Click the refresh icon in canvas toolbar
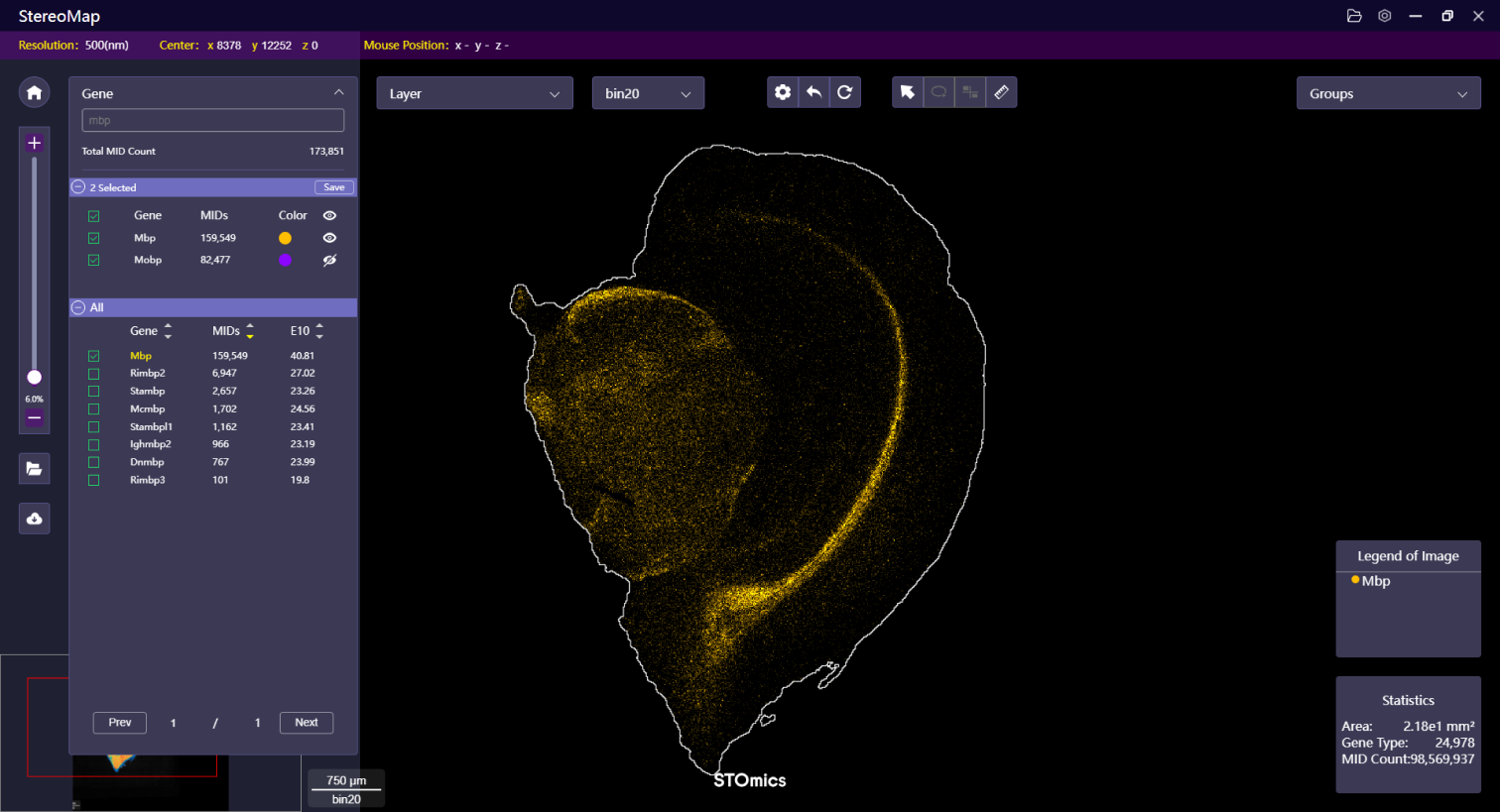This screenshot has height=812, width=1500. (844, 92)
